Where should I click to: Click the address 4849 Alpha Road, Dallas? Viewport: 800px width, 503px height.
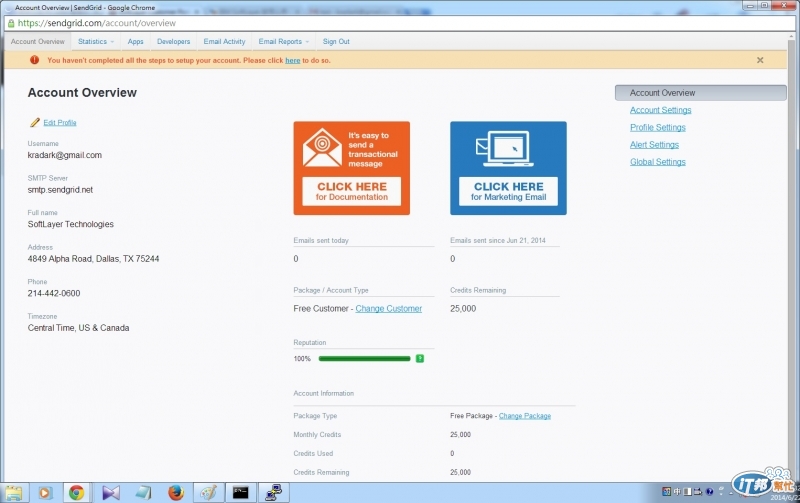(x=93, y=259)
